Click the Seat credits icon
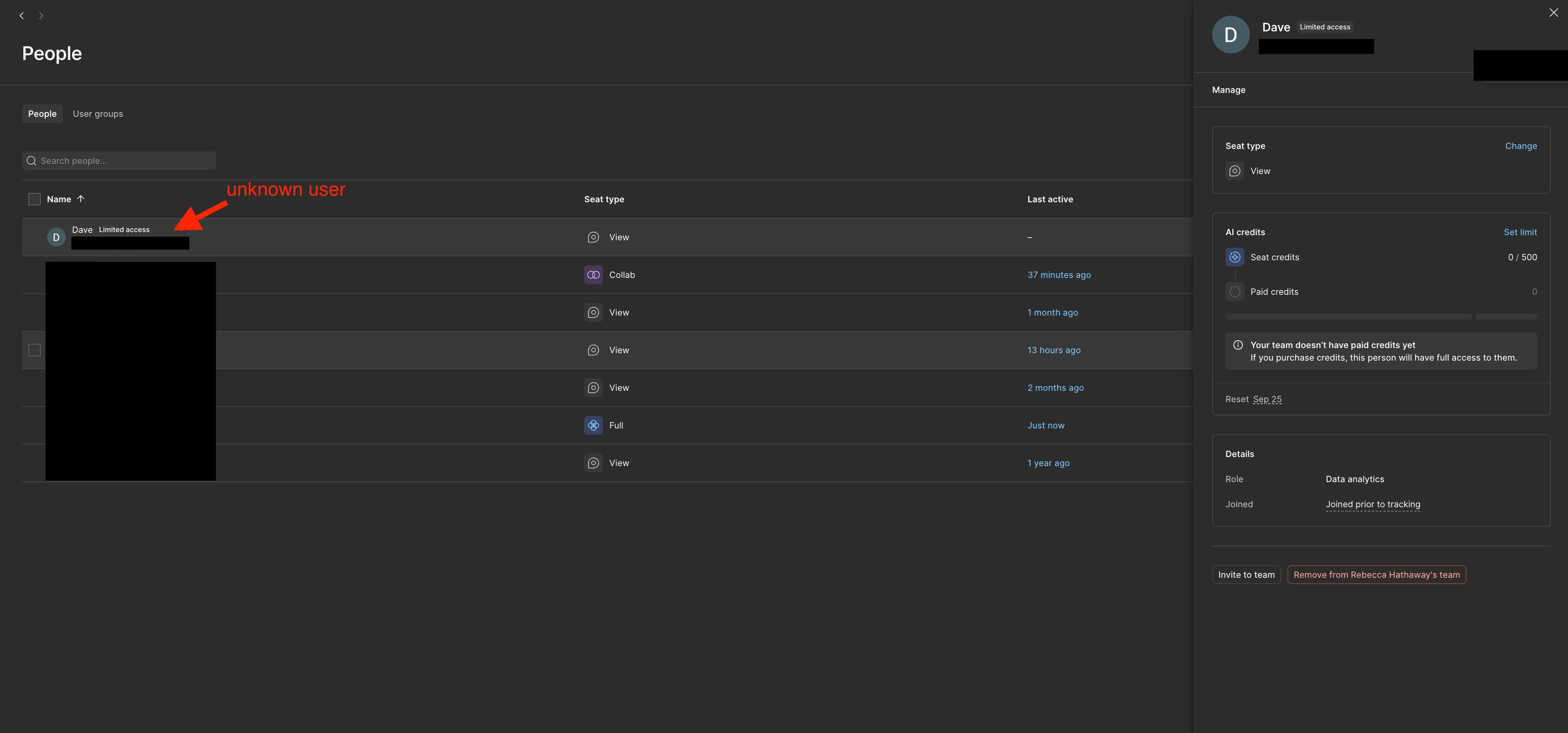The image size is (1568, 733). (x=1235, y=258)
